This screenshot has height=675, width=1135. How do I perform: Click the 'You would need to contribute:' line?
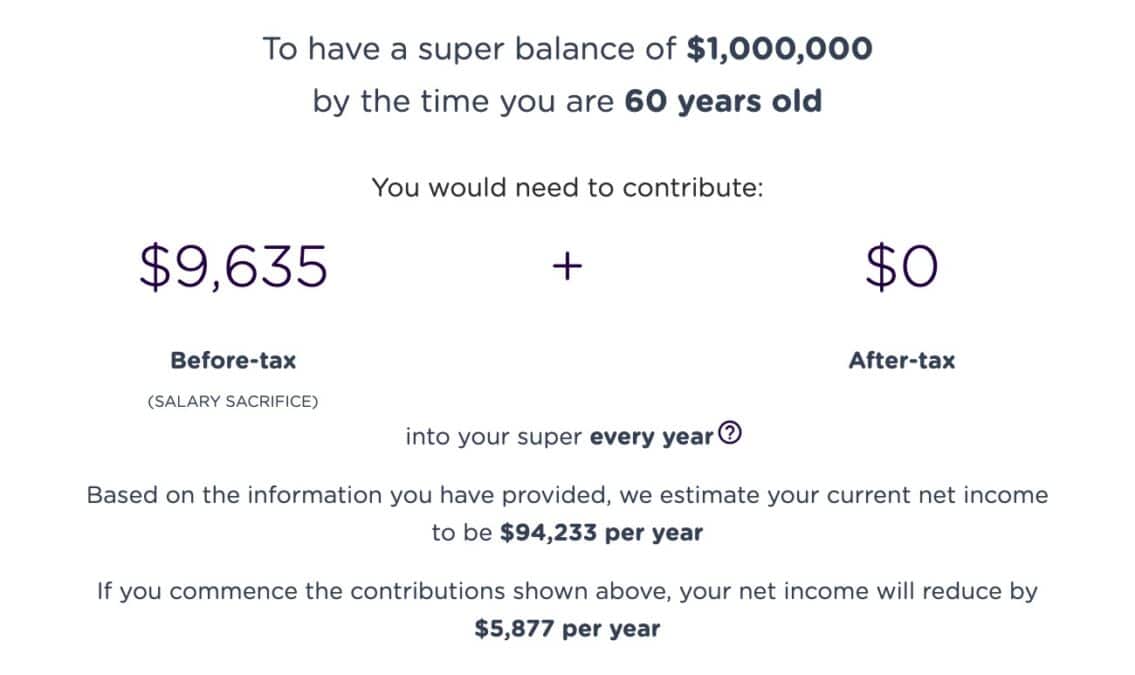click(x=567, y=187)
